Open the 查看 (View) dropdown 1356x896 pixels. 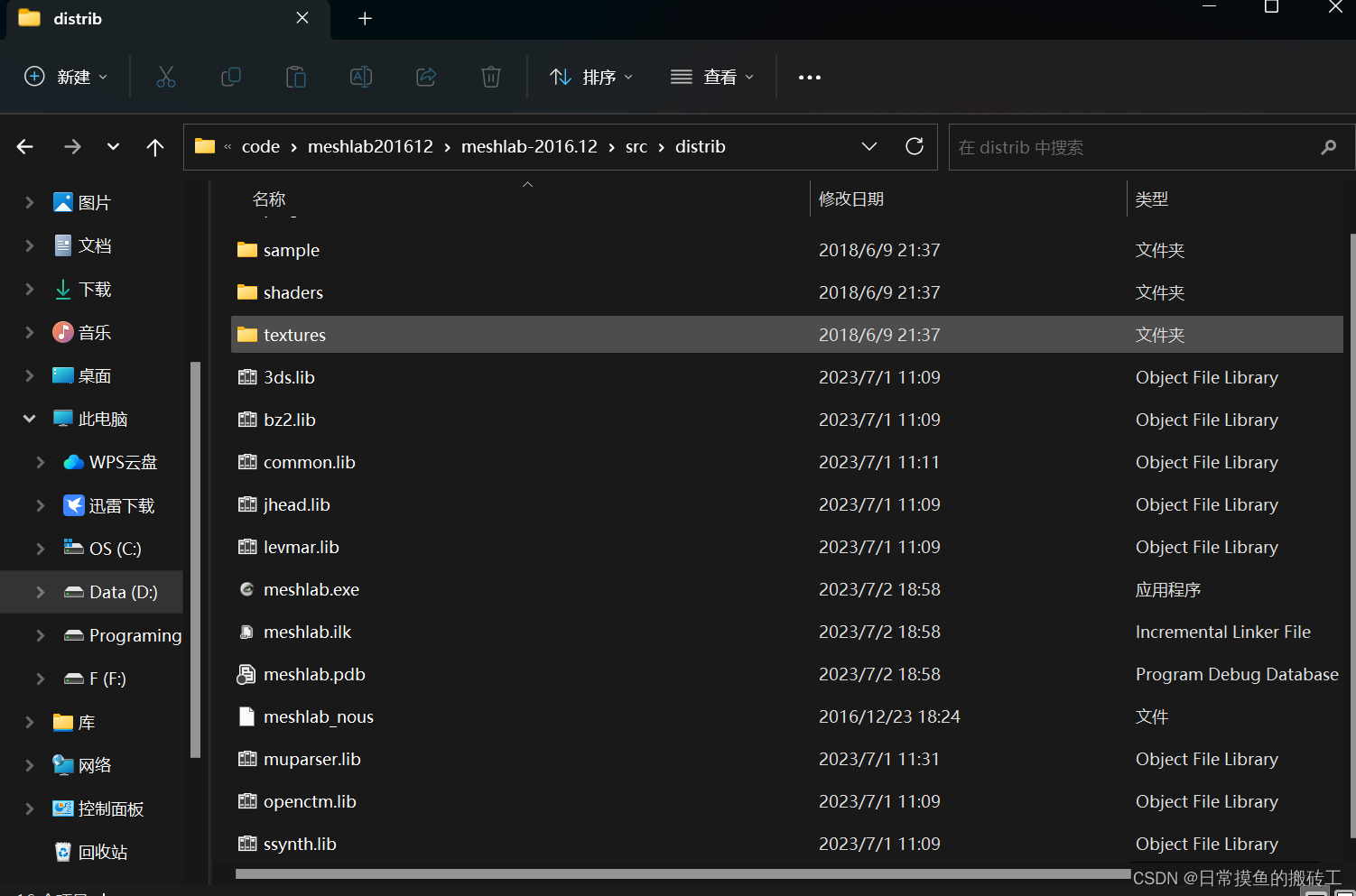tap(712, 77)
